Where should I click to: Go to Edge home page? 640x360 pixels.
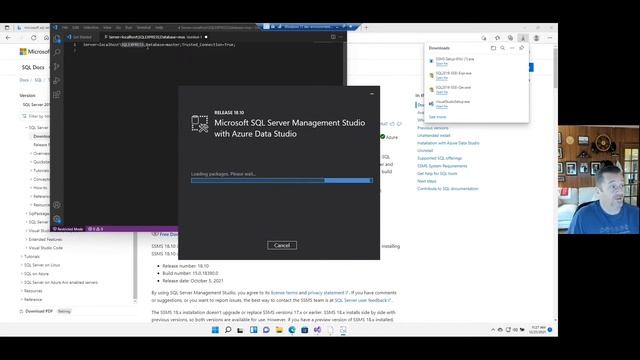[x=46, y=38]
